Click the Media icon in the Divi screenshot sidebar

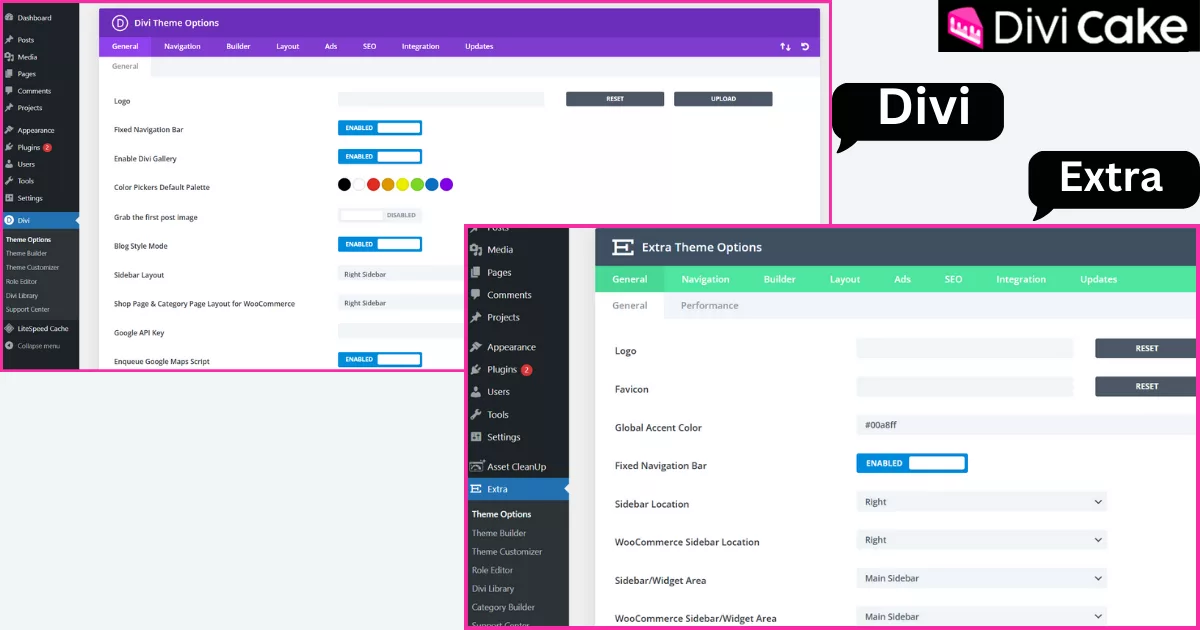pos(9,57)
